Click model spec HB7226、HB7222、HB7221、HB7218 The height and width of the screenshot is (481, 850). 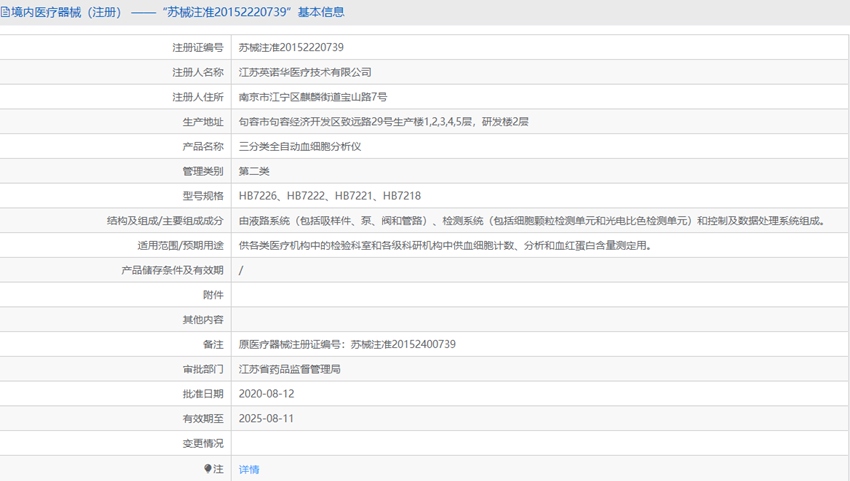pos(330,196)
